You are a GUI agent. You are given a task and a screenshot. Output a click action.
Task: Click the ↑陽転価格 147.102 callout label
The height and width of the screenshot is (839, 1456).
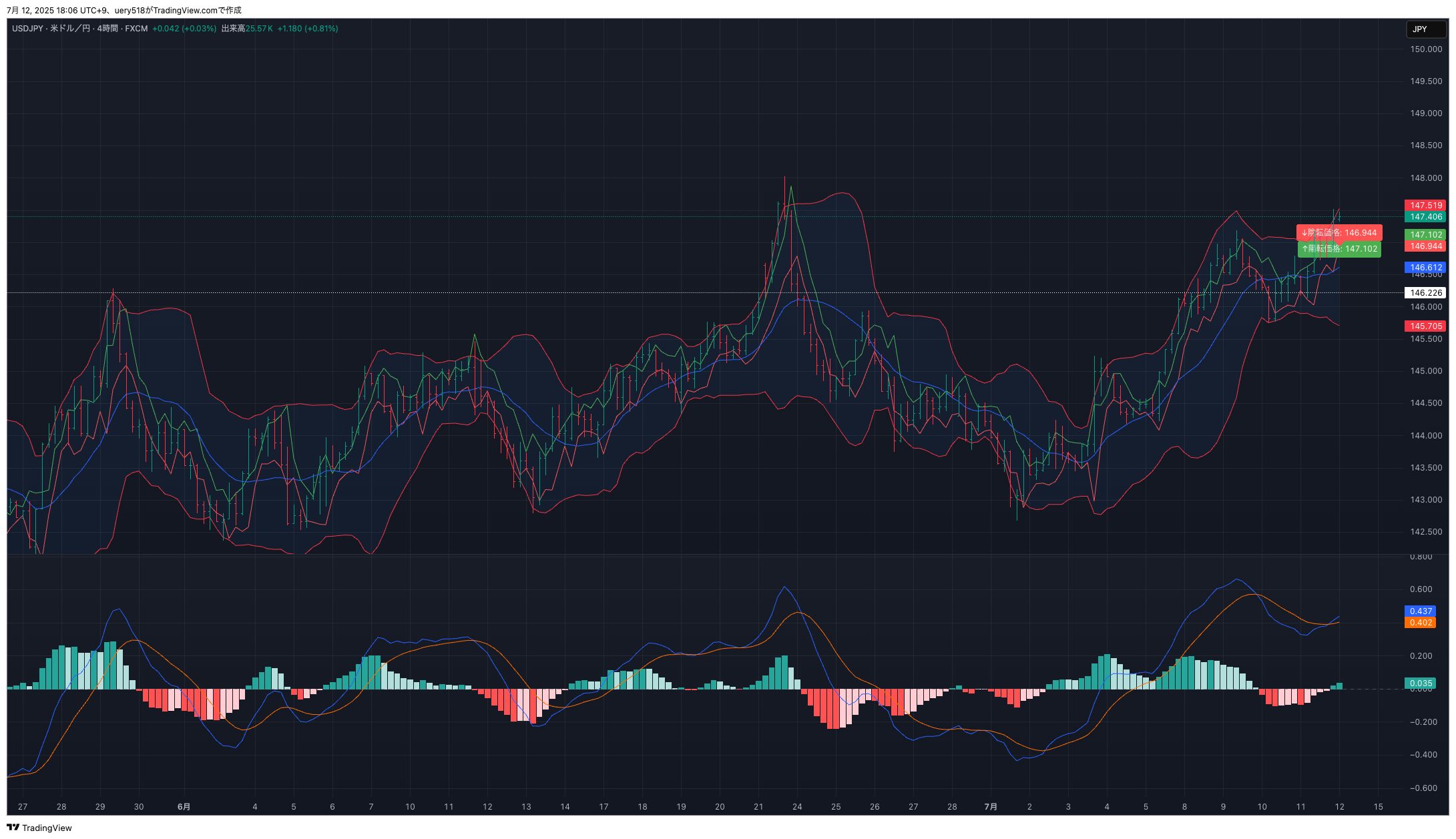point(1339,249)
